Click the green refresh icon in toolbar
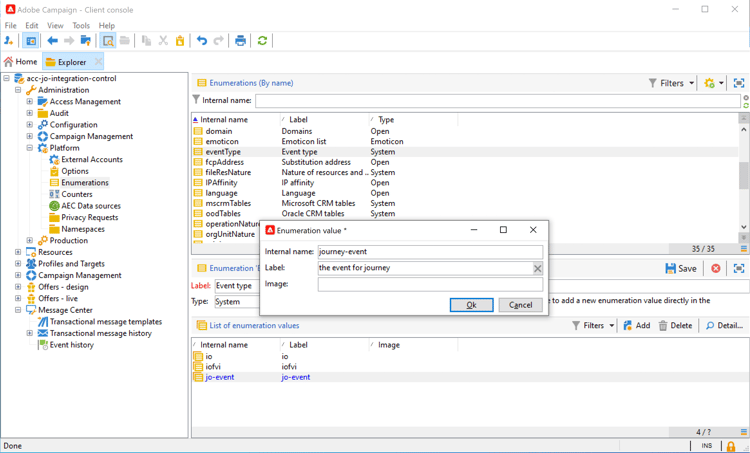750x453 pixels. pos(262,41)
